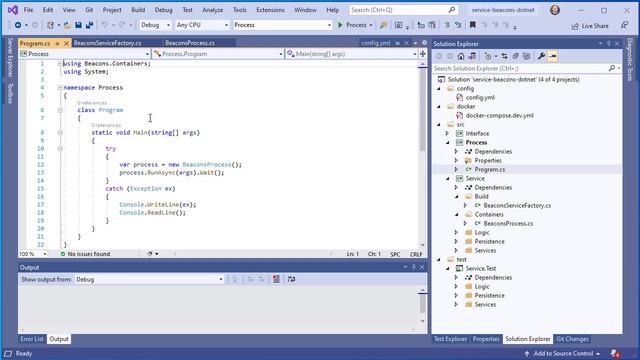Viewport: 640px width, 360px height.
Task: Open the 100 % zoom dropdown
Action: (x=33, y=254)
